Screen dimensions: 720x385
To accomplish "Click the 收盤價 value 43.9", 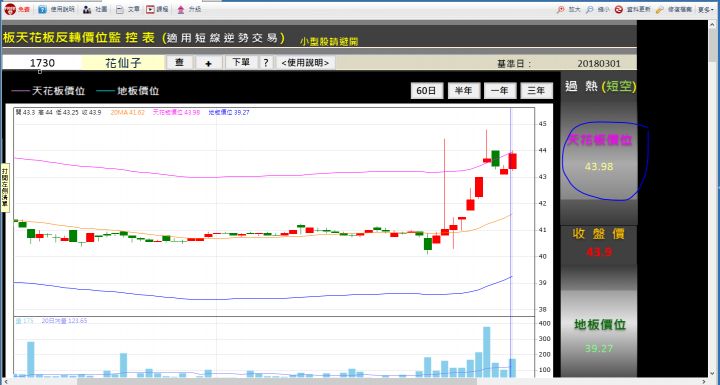I will point(599,252).
